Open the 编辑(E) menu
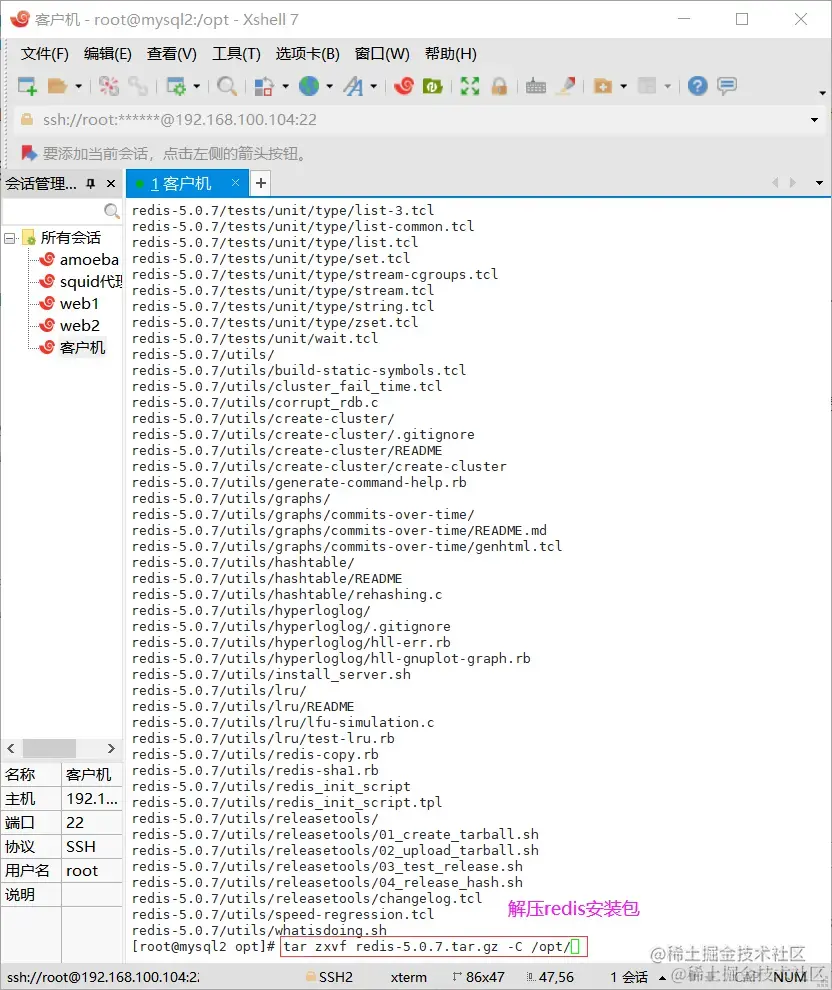The height and width of the screenshot is (990, 832). [107, 54]
